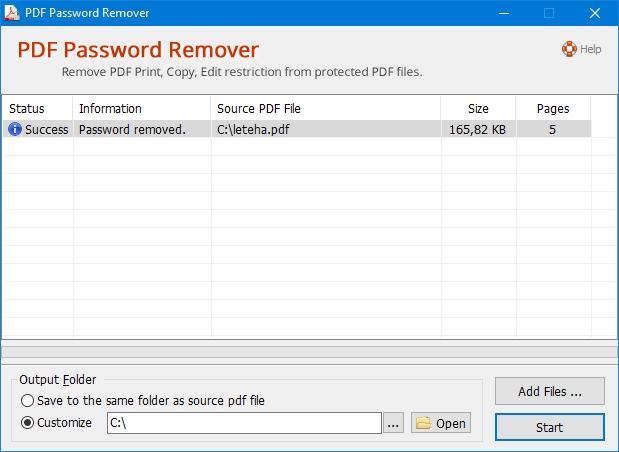Viewport: 619px width, 452px height.
Task: Select Save to same folder radio option
Action: click(x=27, y=400)
